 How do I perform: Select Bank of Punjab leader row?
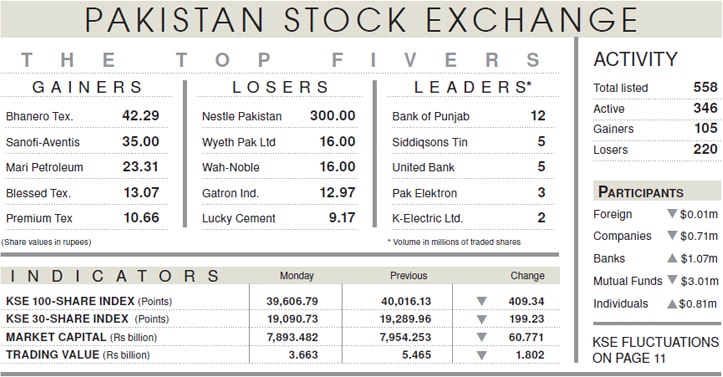(469, 116)
